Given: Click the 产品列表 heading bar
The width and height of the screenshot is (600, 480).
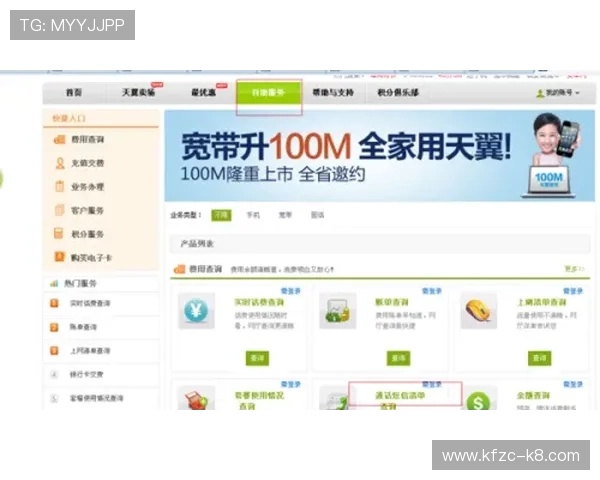Looking at the screenshot, I should click(380, 244).
